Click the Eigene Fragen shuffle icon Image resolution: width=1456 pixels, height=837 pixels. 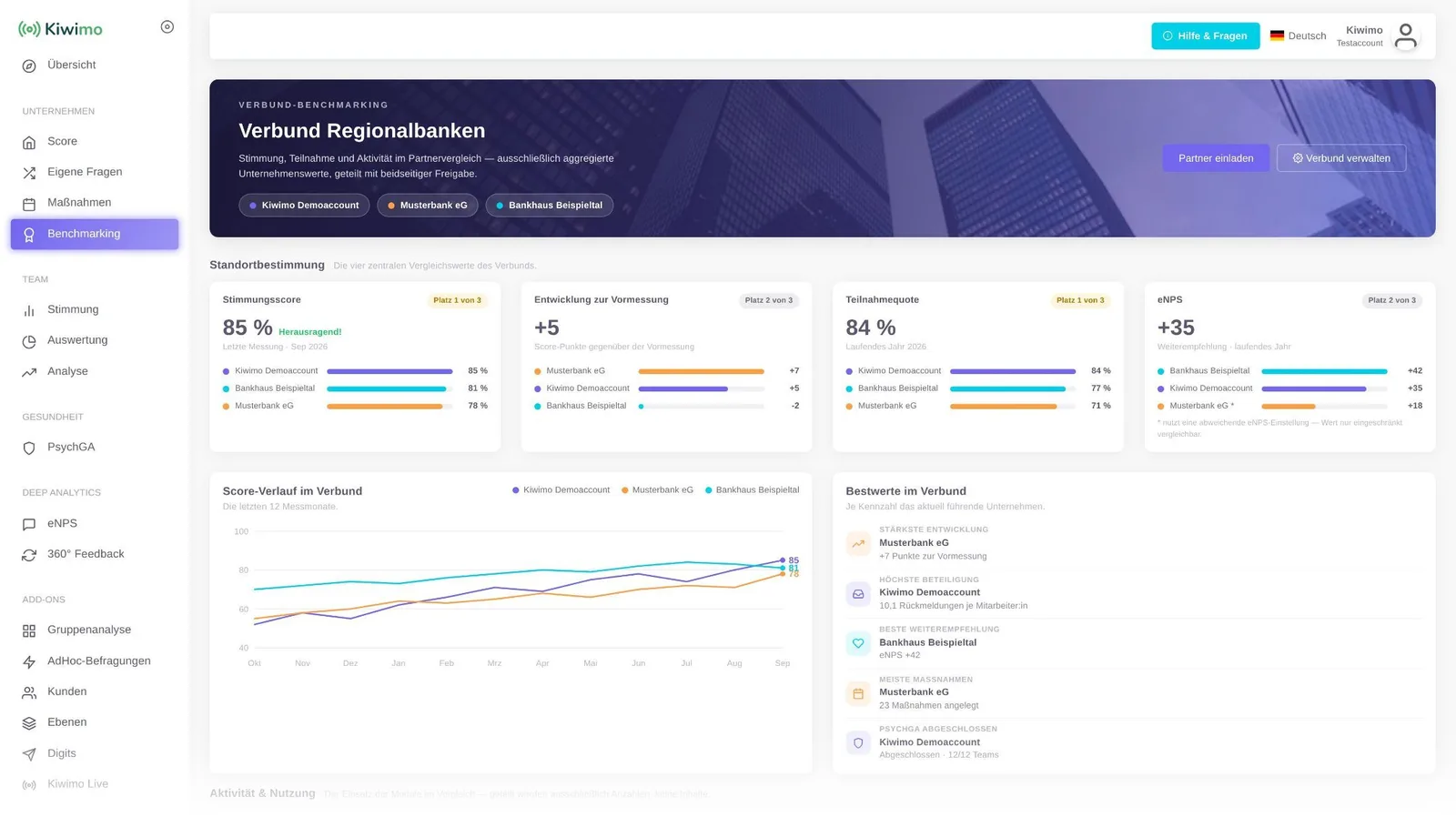(x=29, y=173)
